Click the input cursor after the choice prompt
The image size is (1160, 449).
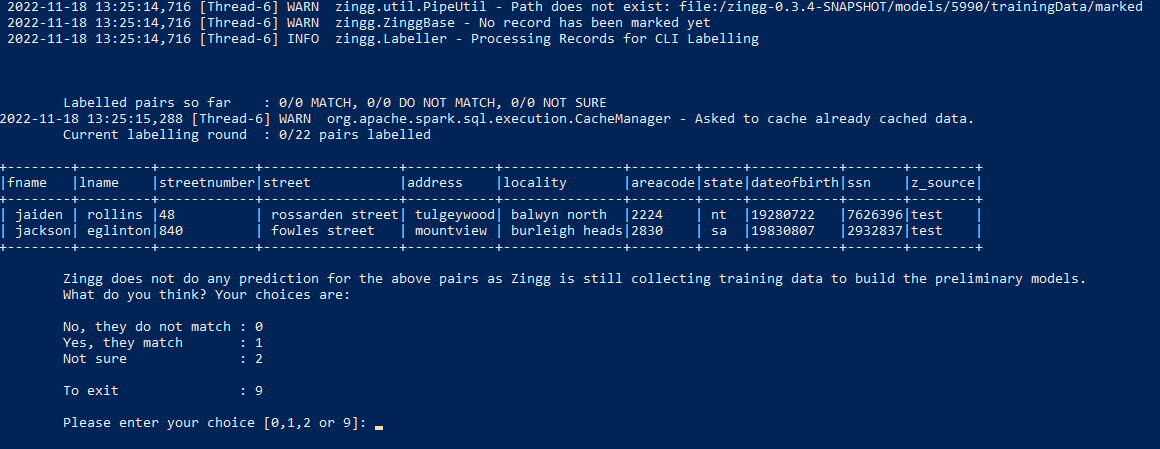pyautogui.click(x=379, y=424)
